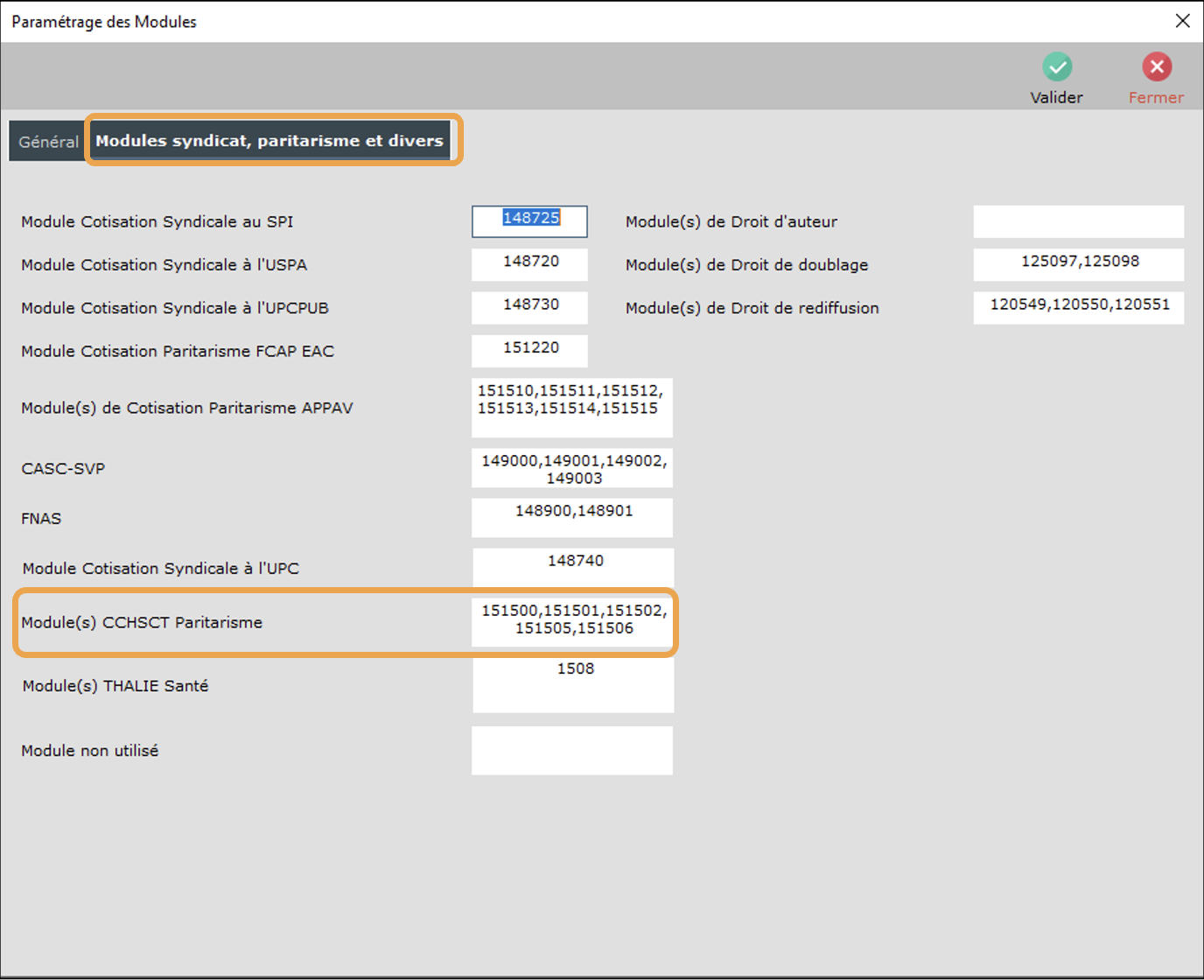Image resolution: width=1204 pixels, height=980 pixels.
Task: Click the Cotisation Paritarisme APPAV field
Action: (571, 408)
